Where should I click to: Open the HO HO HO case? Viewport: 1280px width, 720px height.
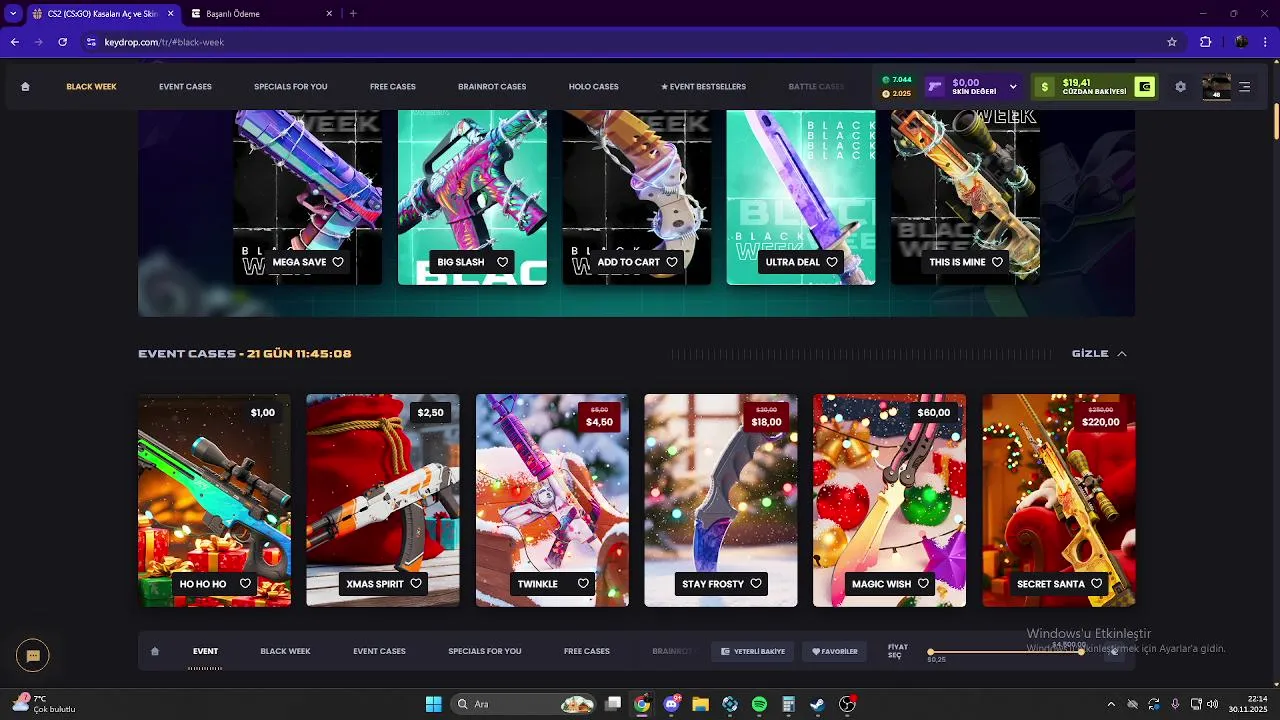[214, 500]
